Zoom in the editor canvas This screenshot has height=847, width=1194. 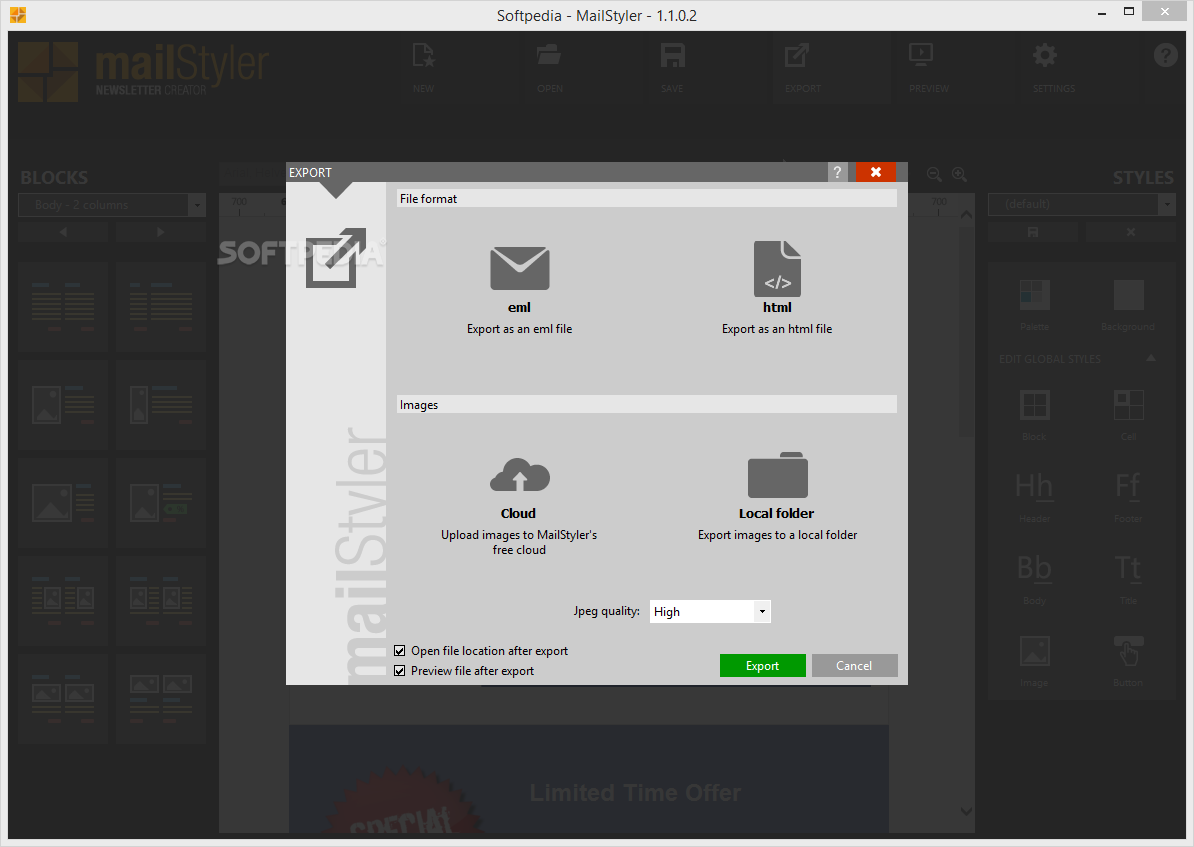point(959,174)
